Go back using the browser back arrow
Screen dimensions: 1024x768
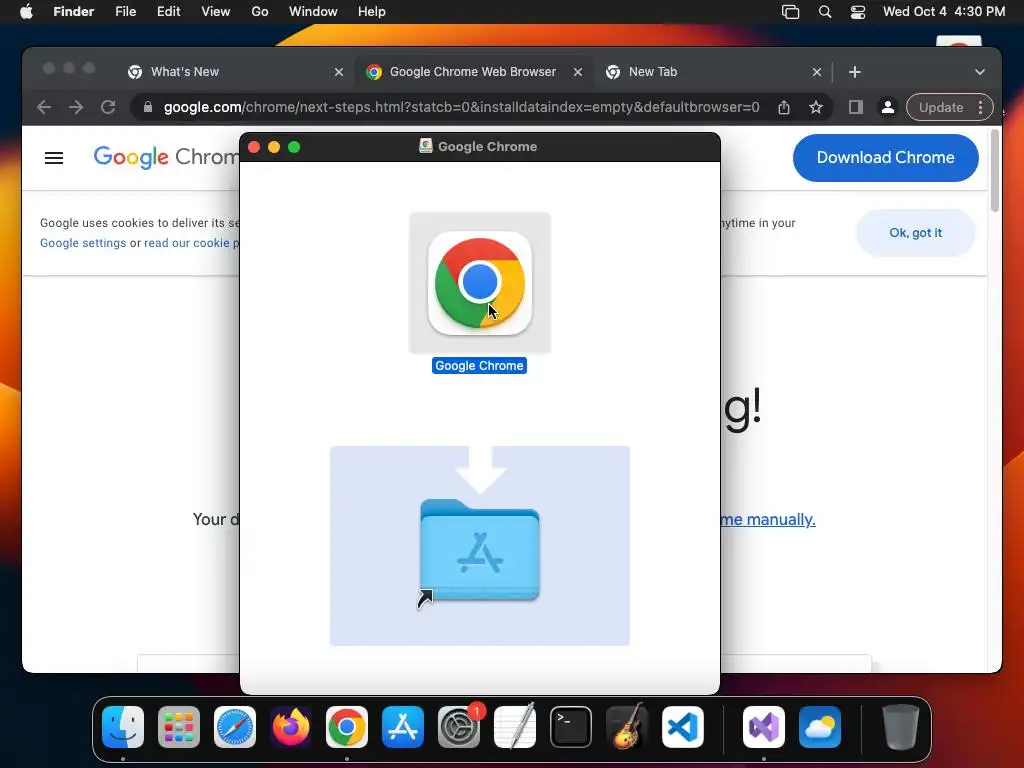[44, 107]
